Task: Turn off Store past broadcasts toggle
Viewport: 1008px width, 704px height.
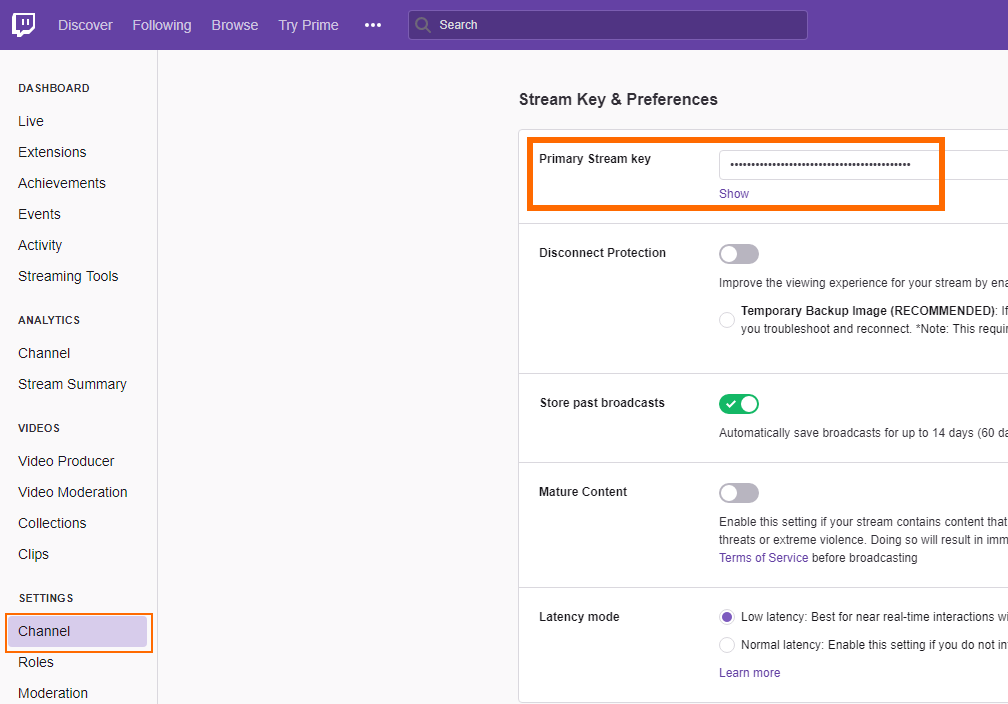Action: (739, 404)
